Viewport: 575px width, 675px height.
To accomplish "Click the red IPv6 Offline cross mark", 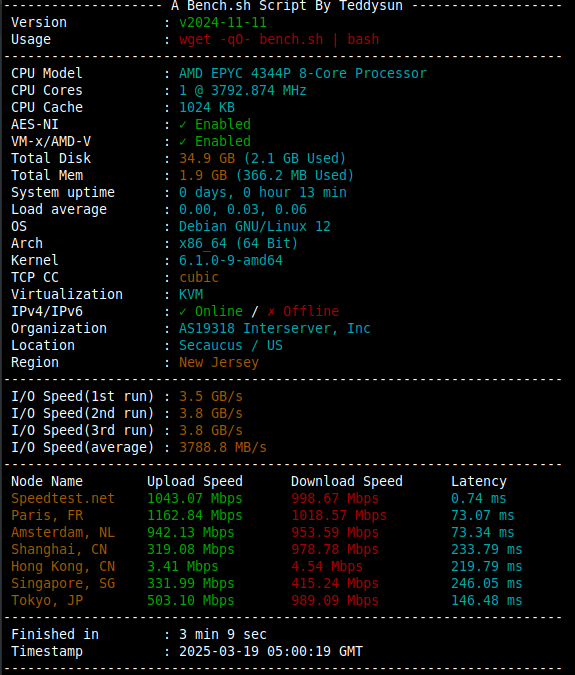I will click(271, 311).
